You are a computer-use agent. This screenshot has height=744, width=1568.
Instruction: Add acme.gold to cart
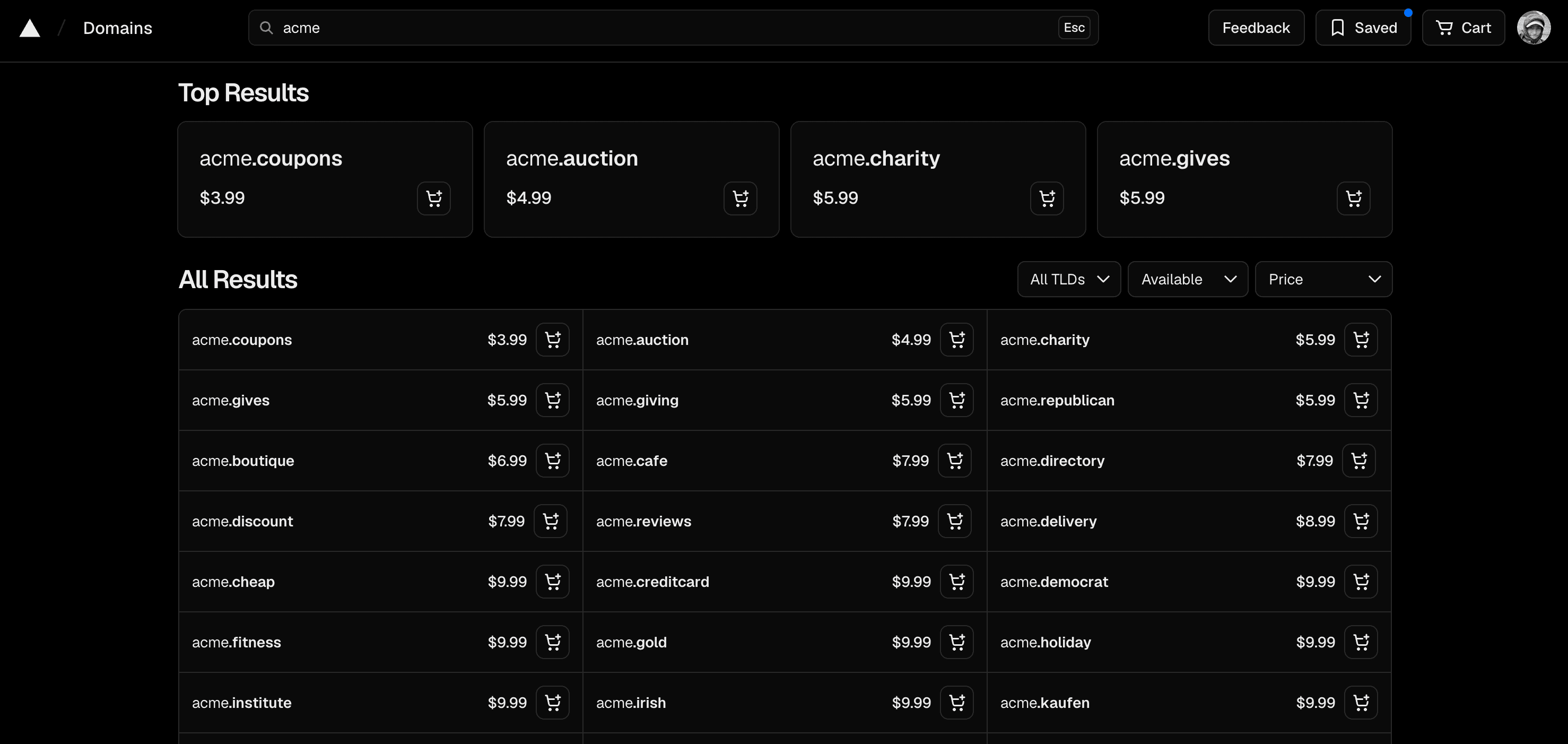[x=957, y=642]
